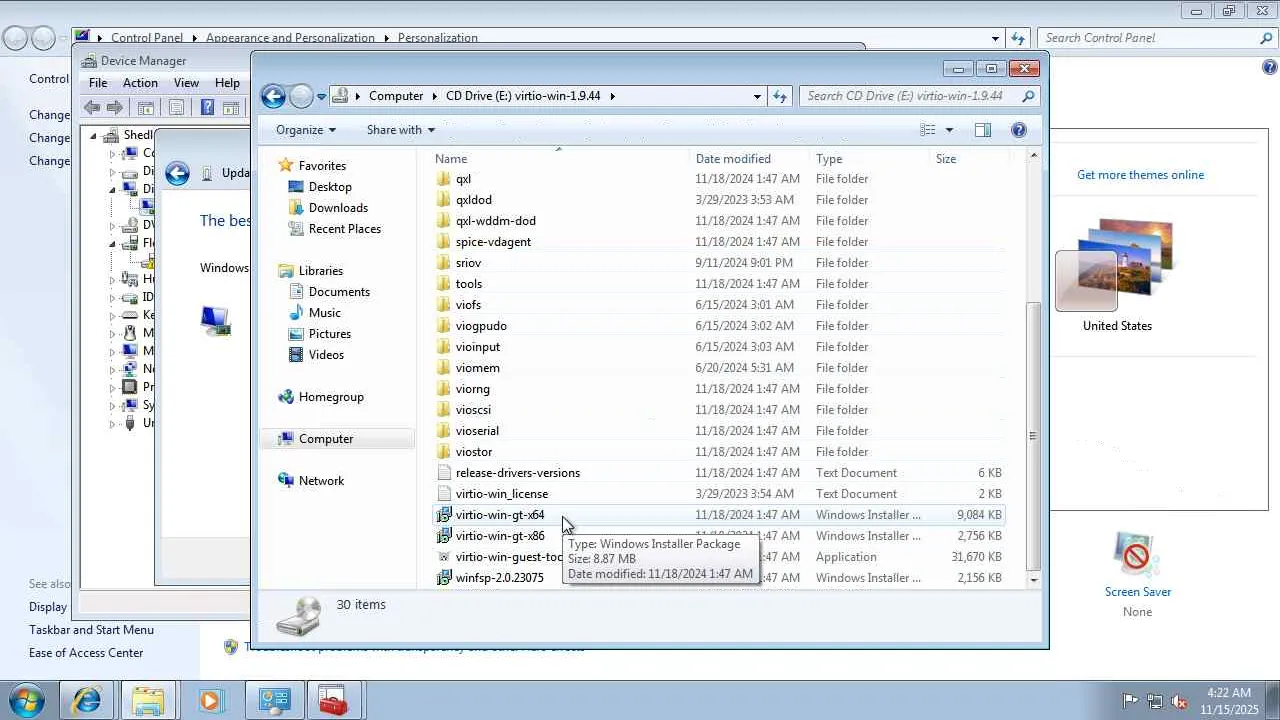Screen dimensions: 1280x720
Task: Open the View menu in Device Manager
Action: tap(186, 83)
